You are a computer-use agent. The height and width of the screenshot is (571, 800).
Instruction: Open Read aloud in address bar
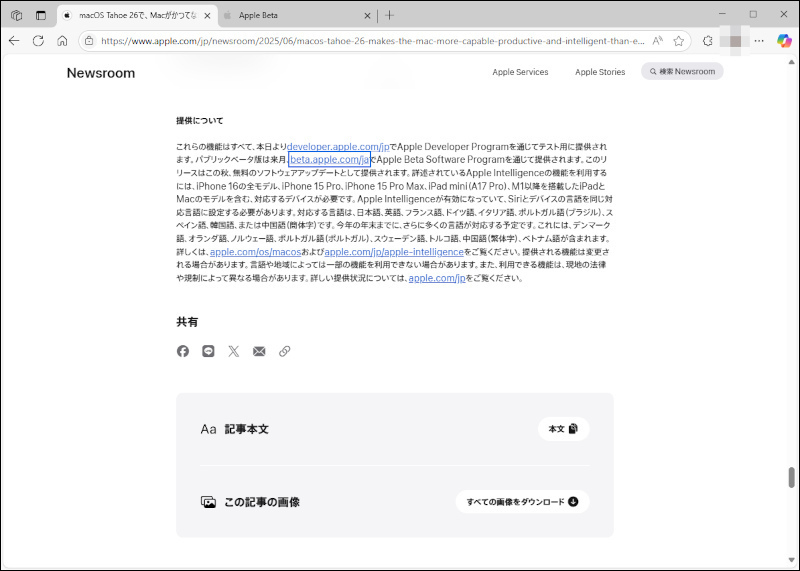[658, 41]
